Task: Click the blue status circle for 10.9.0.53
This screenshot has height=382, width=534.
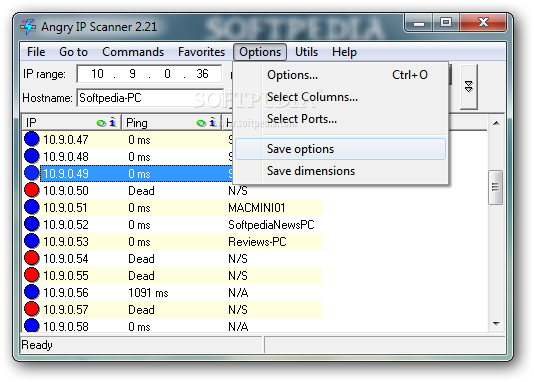Action: click(32, 241)
